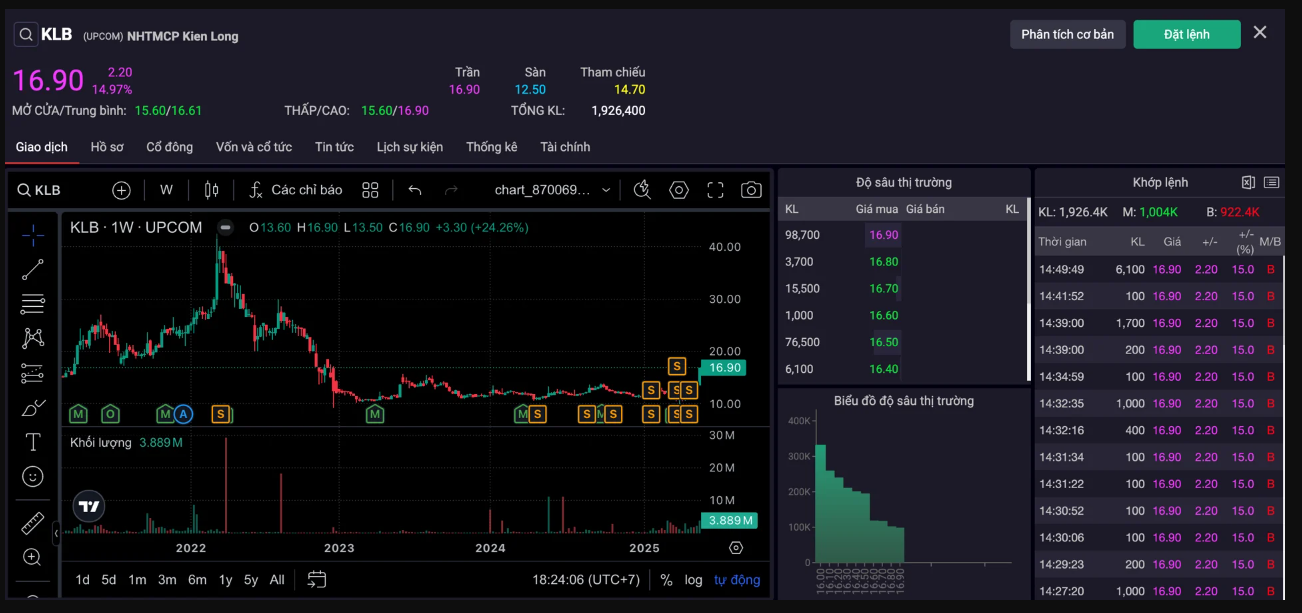Set chart range to 1d

83,580
